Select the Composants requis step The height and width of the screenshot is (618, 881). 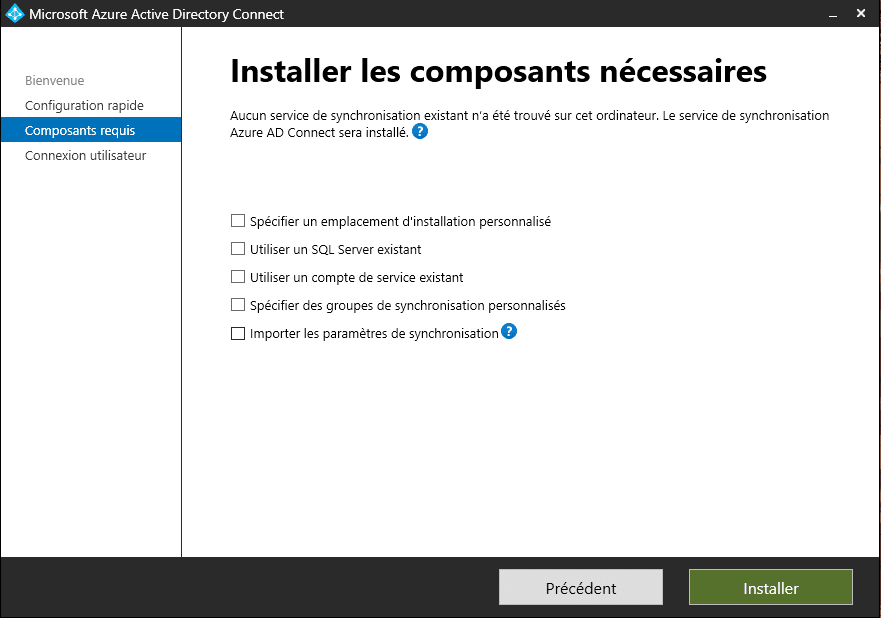[80, 130]
